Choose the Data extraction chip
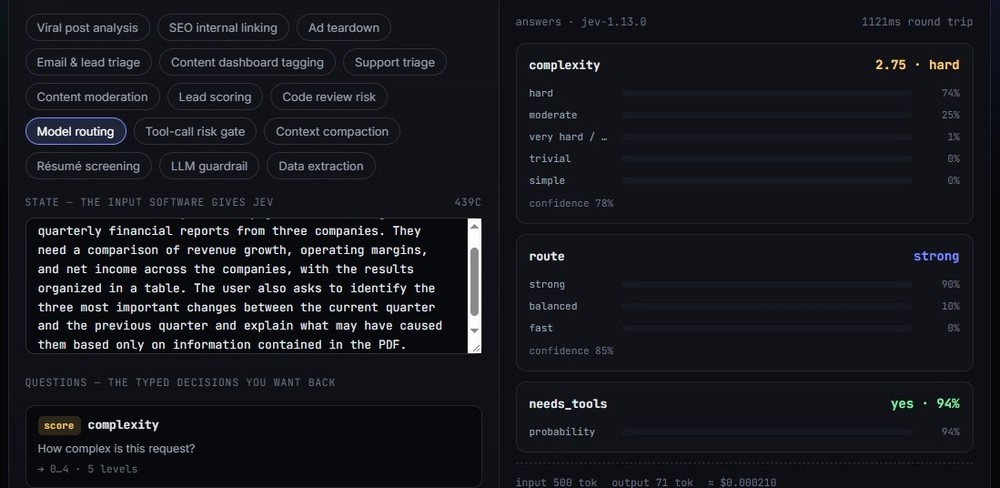 coord(321,166)
